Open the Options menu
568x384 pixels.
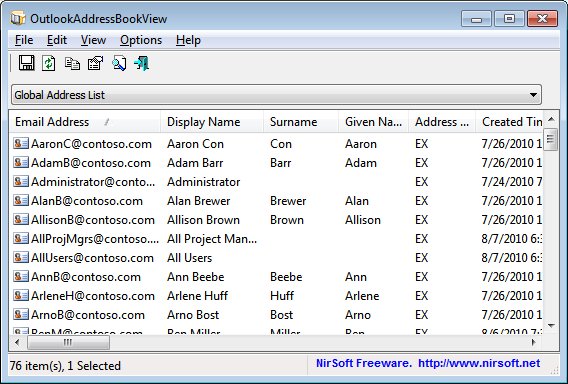(x=141, y=40)
